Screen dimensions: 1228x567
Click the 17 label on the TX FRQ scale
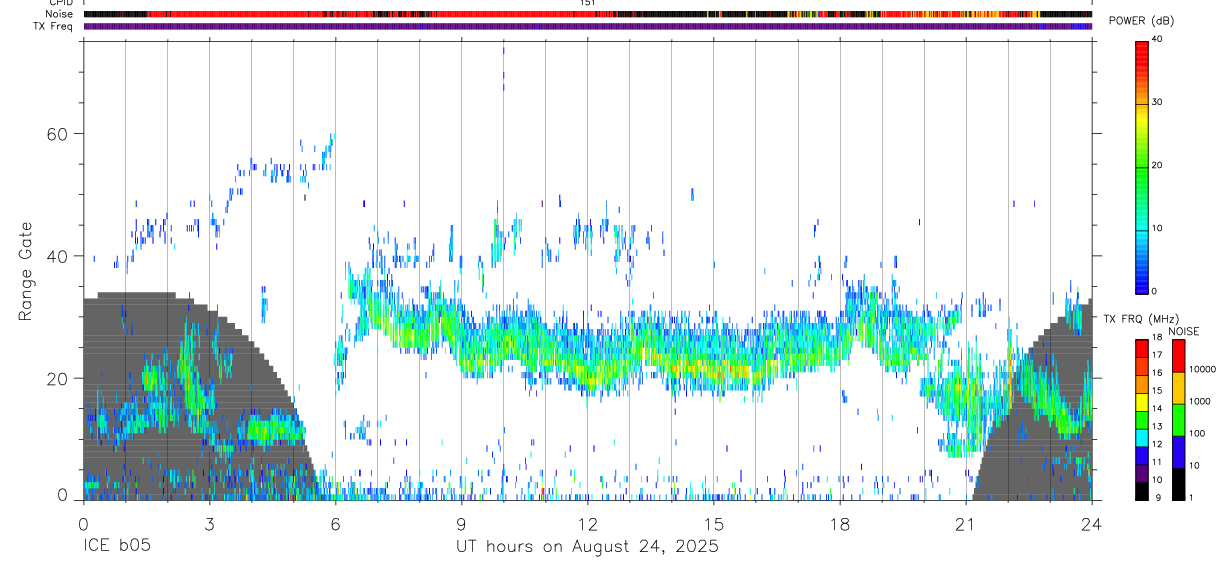pyautogui.click(x=1156, y=355)
